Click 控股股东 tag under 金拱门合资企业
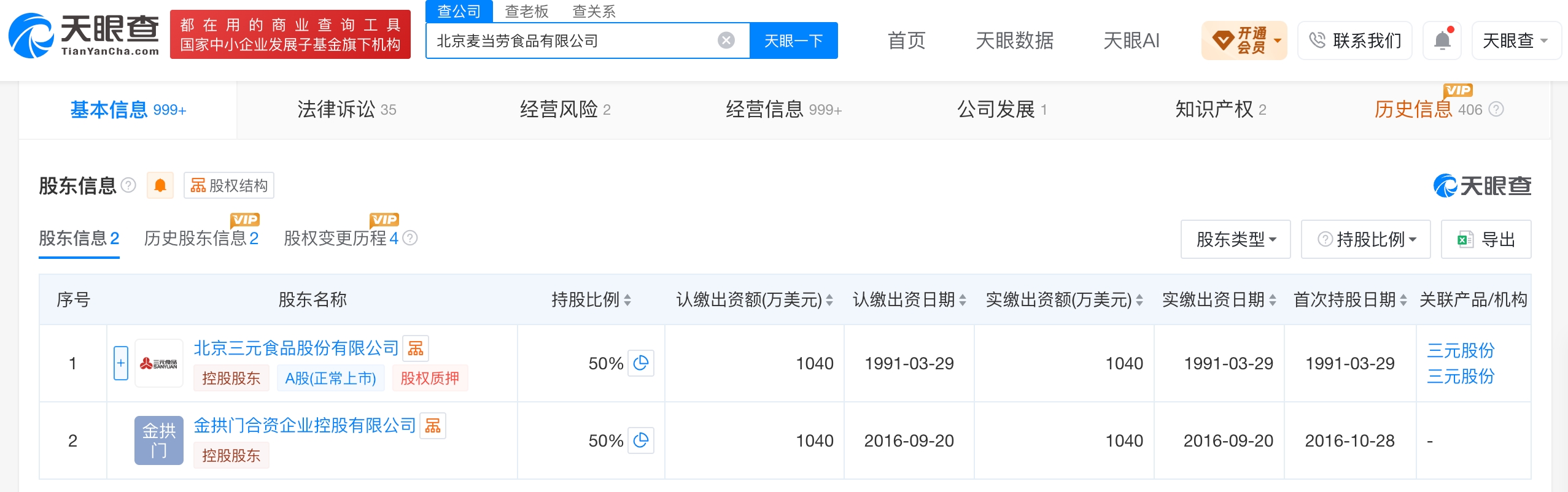The height and width of the screenshot is (492, 1568). [x=231, y=455]
